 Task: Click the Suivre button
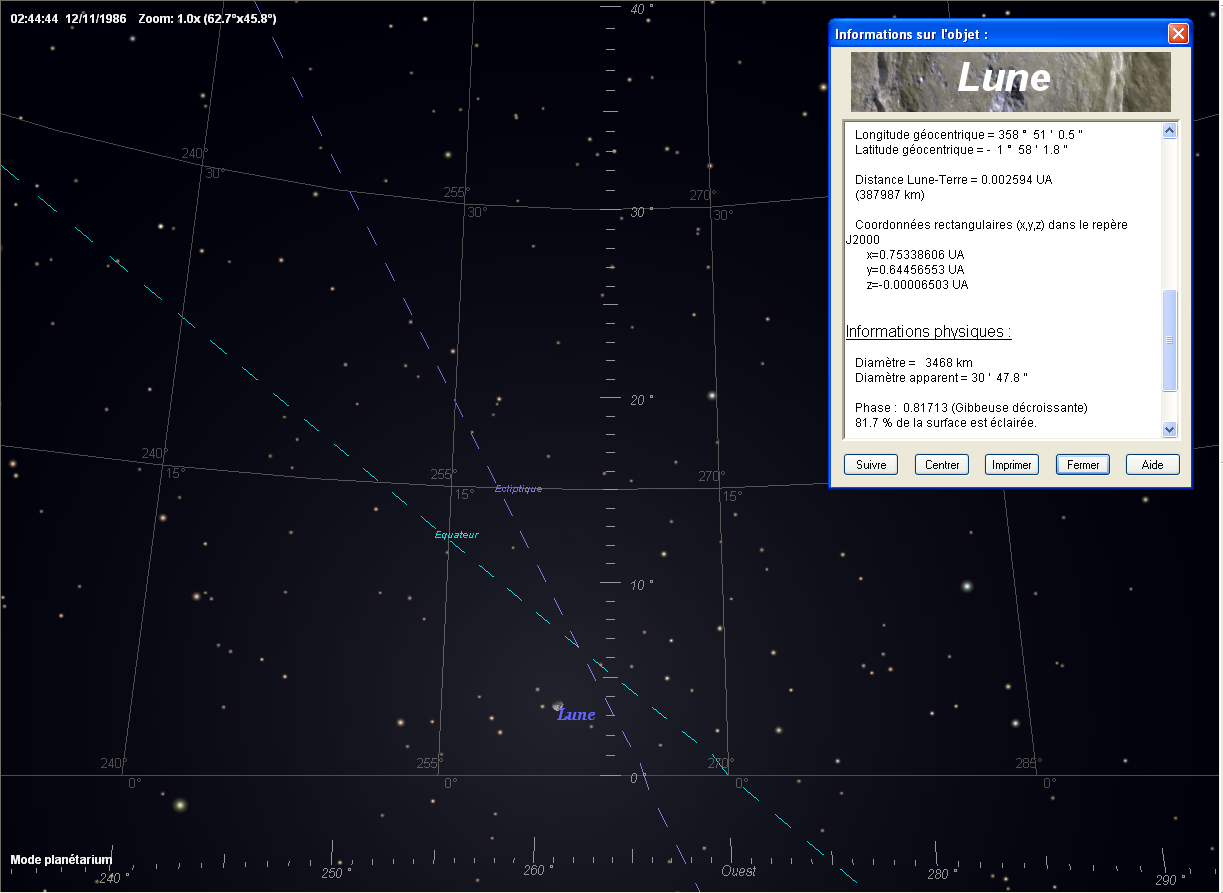pos(870,465)
